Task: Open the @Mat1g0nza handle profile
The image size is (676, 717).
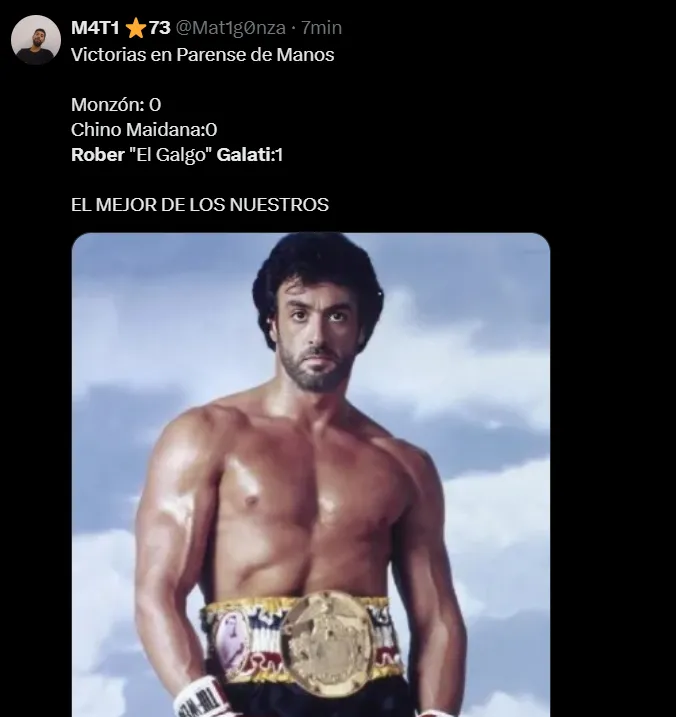Action: tap(231, 28)
